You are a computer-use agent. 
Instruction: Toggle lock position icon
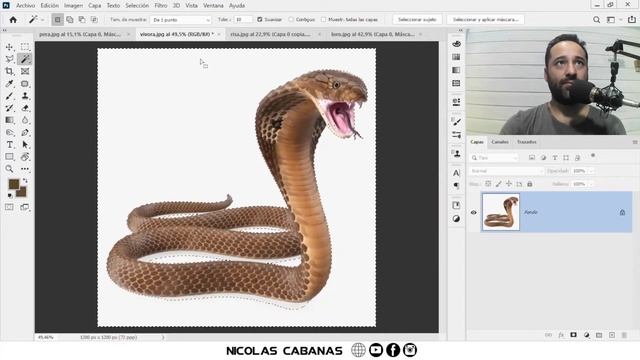pyautogui.click(x=509, y=184)
